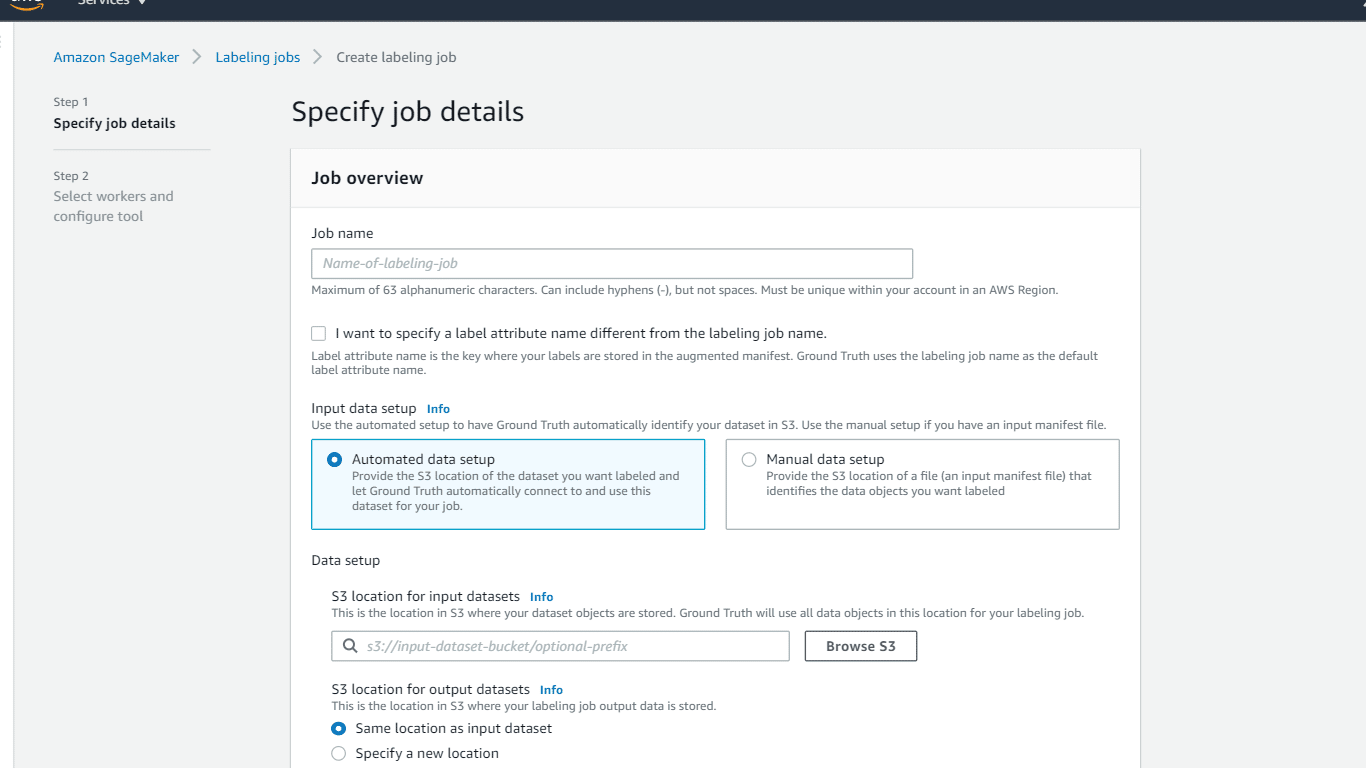This screenshot has width=1366, height=768.
Task: Click Info beside S3 location for input datasets
Action: coord(541,596)
